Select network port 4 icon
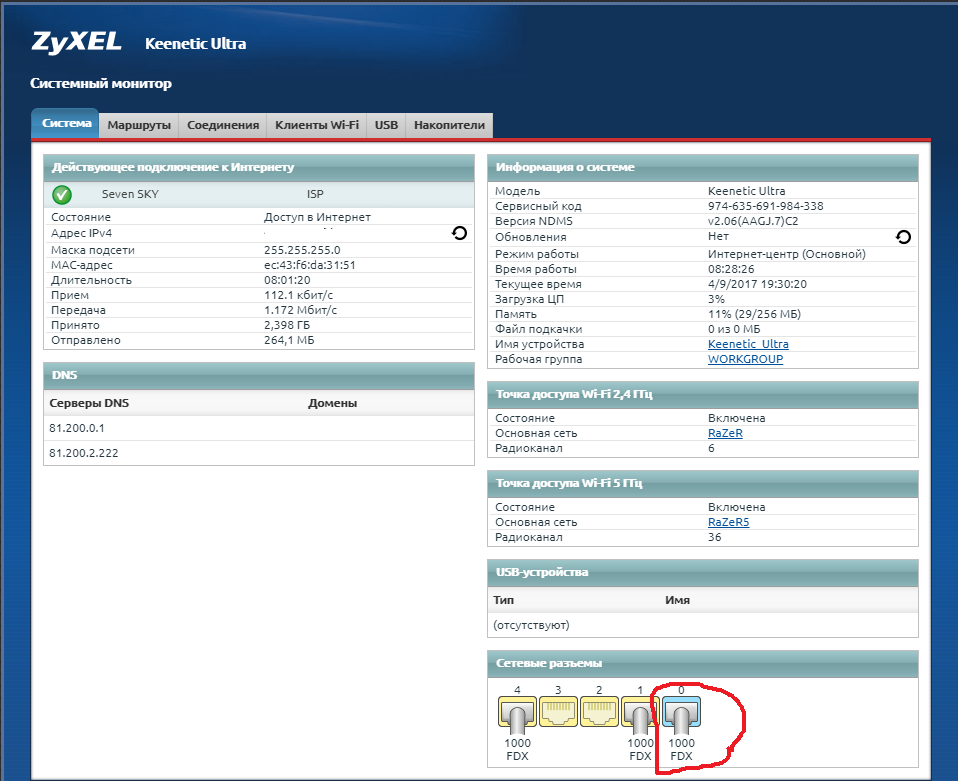 [x=517, y=712]
